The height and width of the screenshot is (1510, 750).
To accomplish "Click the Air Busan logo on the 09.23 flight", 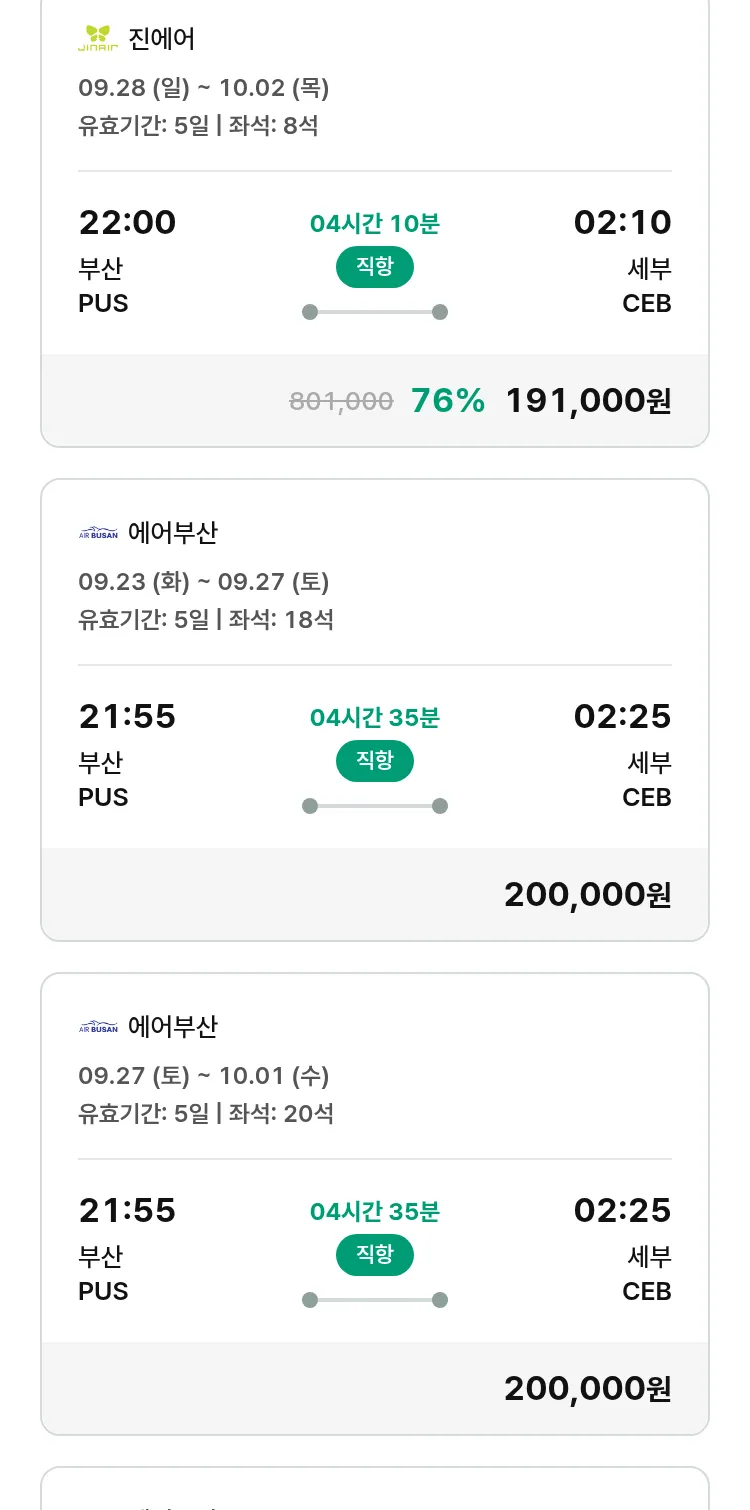I will coord(98,533).
